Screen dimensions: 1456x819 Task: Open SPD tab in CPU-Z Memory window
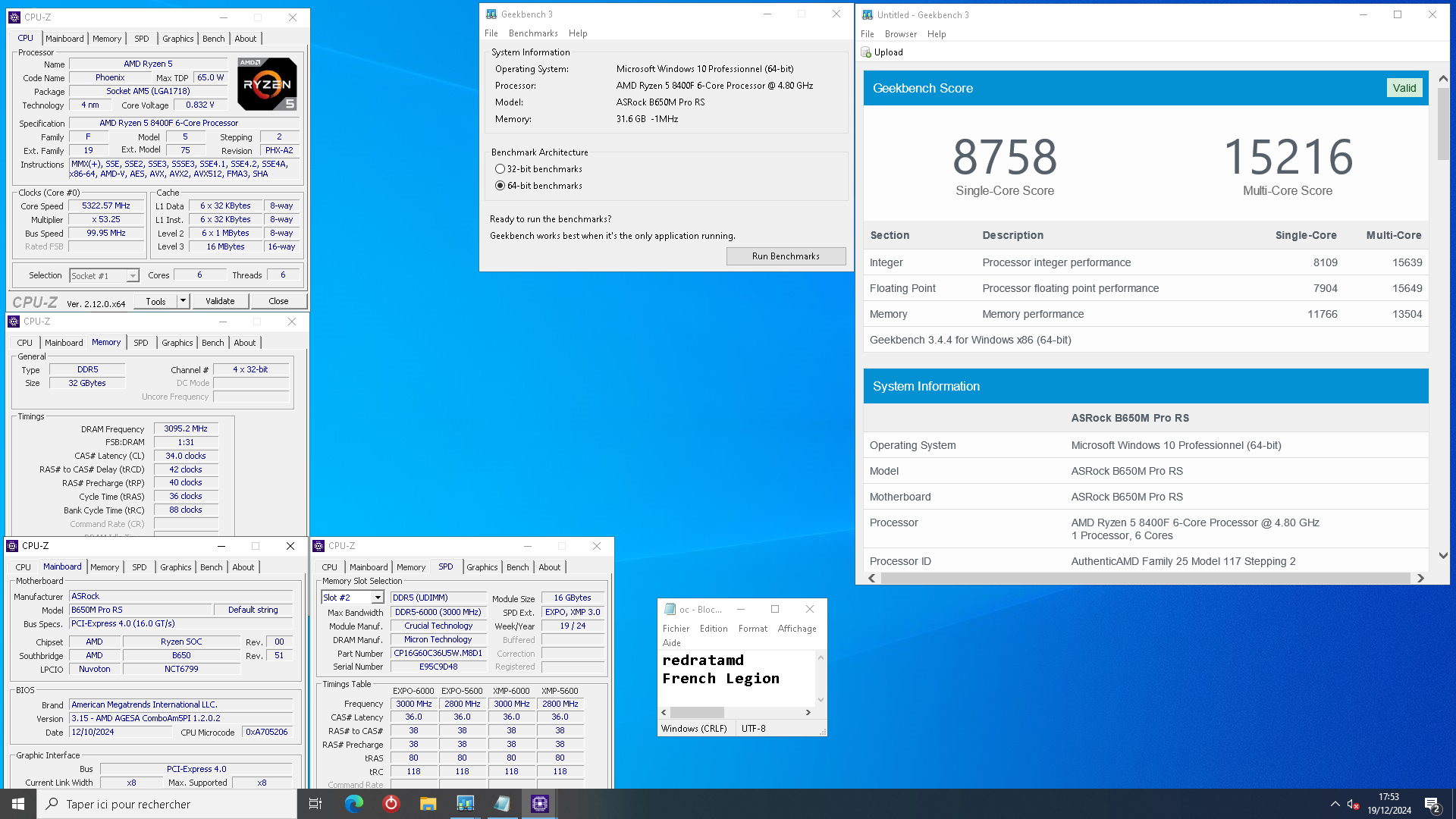(x=141, y=343)
